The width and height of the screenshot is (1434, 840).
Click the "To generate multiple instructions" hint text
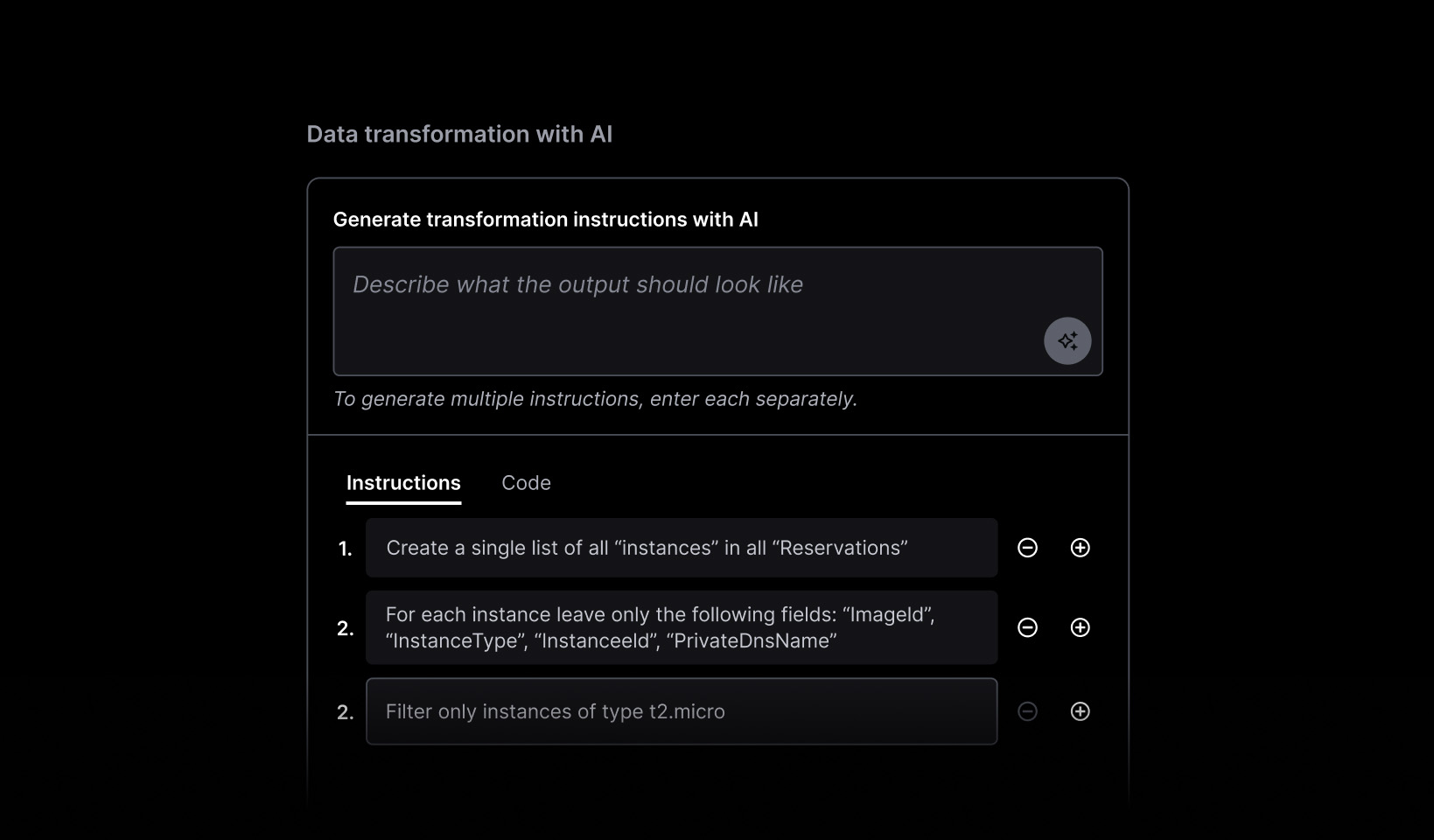pos(595,399)
